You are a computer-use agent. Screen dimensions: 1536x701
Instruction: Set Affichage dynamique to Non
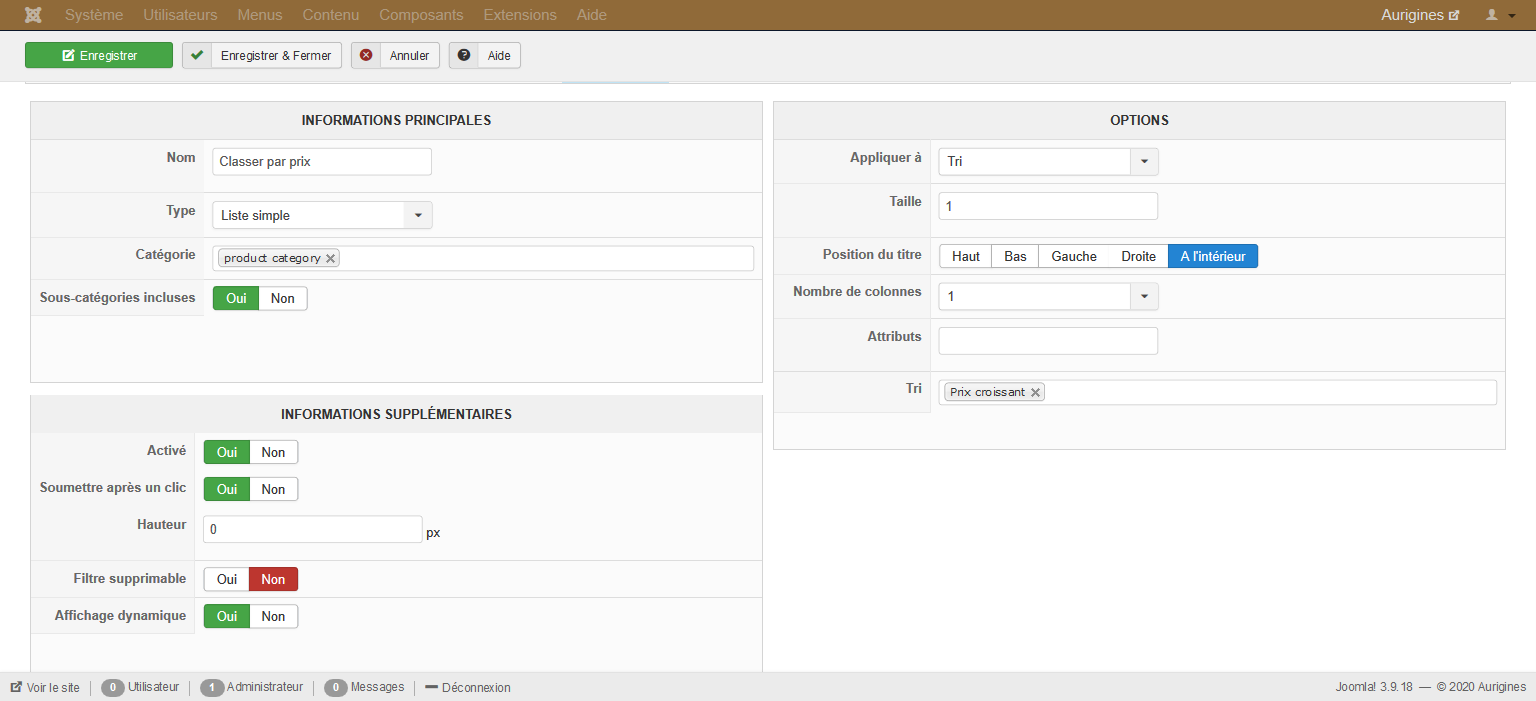[274, 616]
